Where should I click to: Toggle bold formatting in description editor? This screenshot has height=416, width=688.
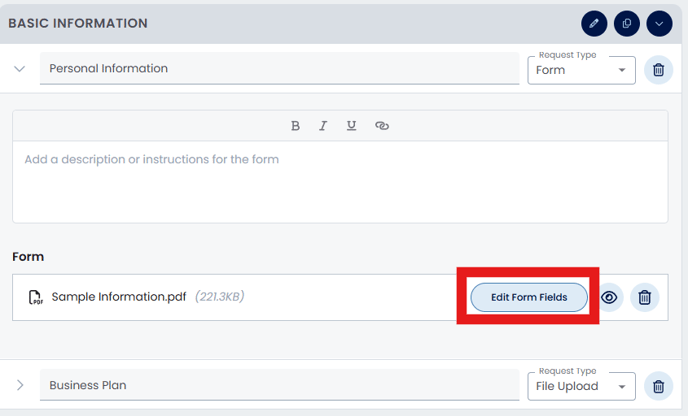(x=295, y=126)
